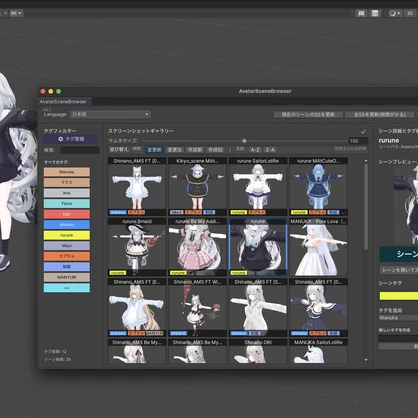Image resolution: width=418 pixels, height=418 pixels.
Task: Sort by the 変更新 (modified newest) button
Action: coord(154,150)
